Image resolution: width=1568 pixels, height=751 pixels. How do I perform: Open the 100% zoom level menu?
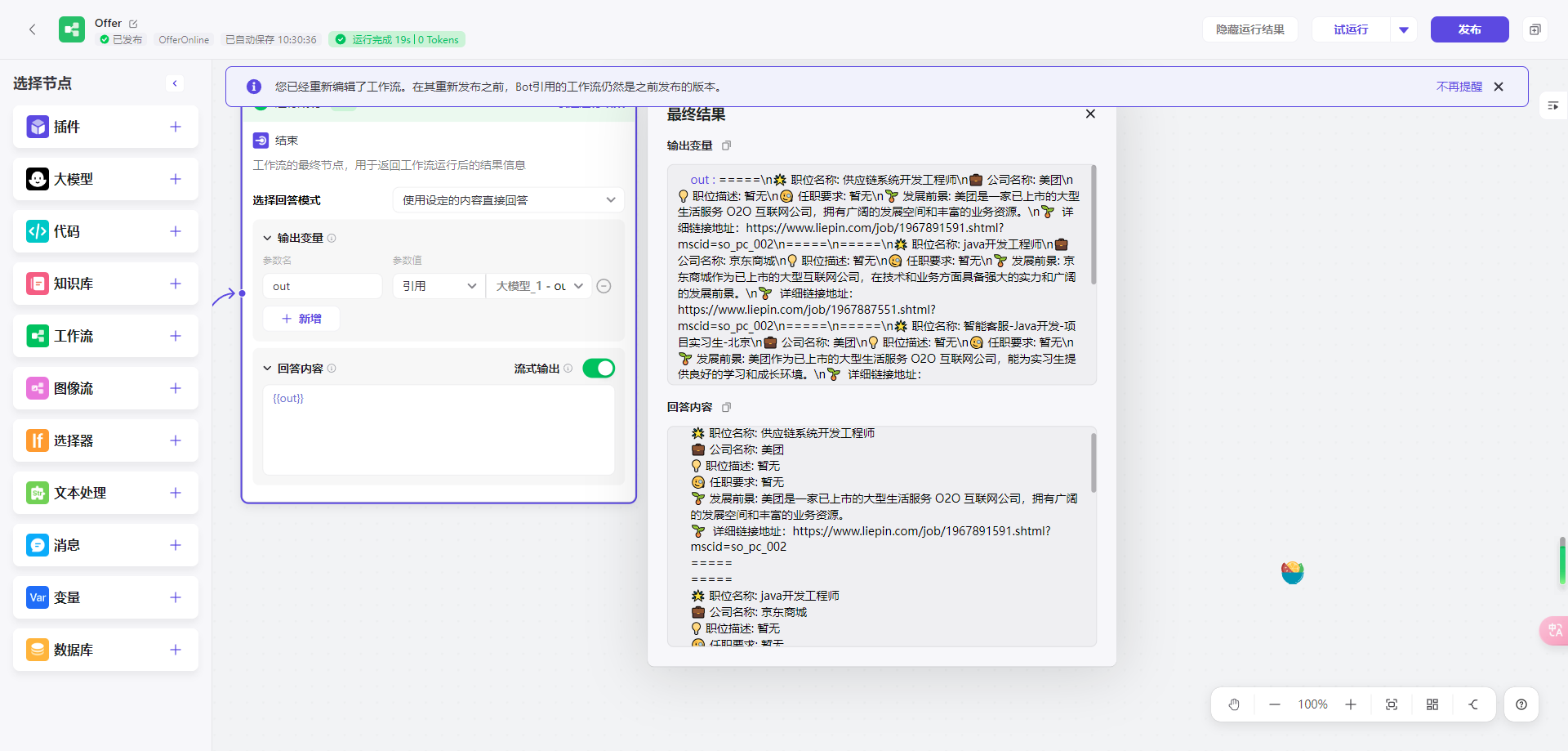click(1312, 704)
